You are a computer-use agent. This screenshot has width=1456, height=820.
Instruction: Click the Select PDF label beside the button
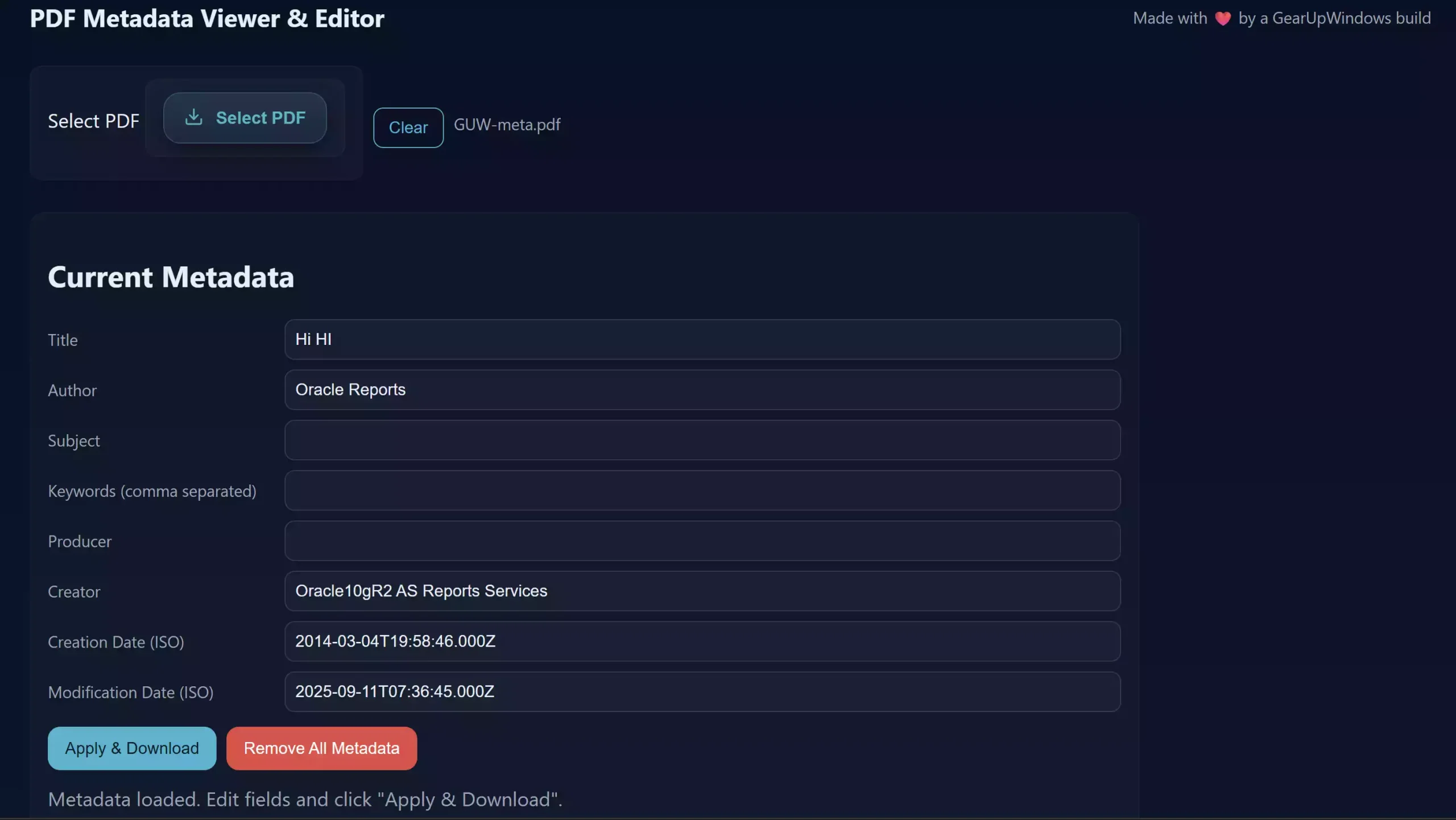pos(93,121)
